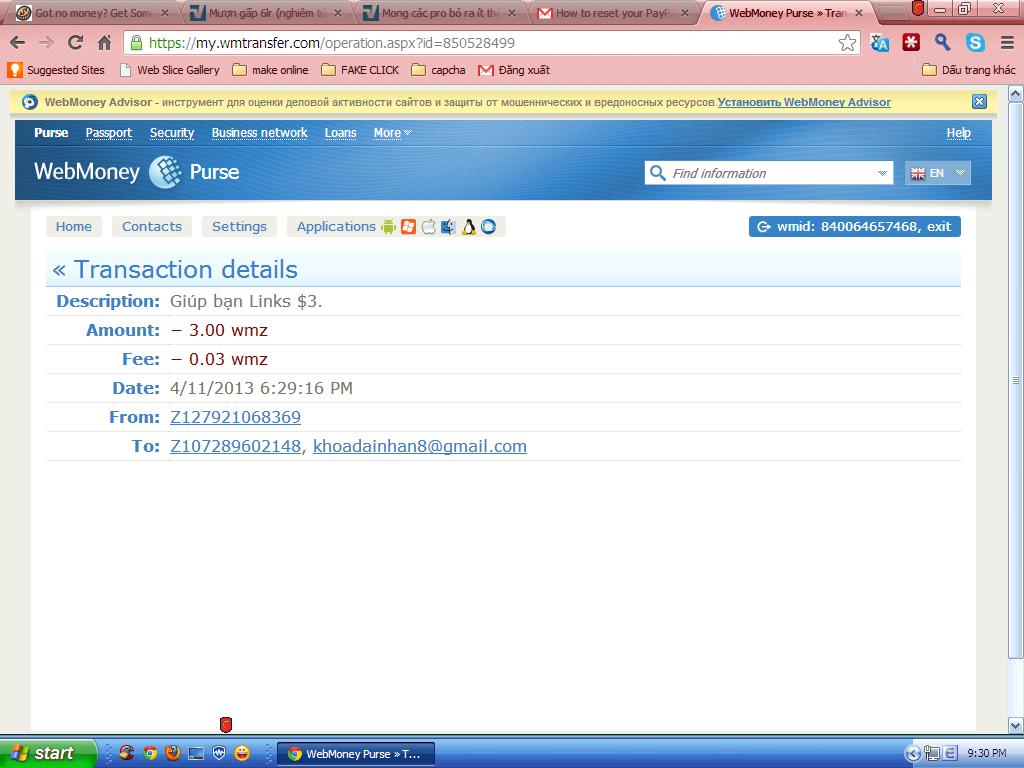
Task: Open the Windows Start menu
Action: click(47, 753)
